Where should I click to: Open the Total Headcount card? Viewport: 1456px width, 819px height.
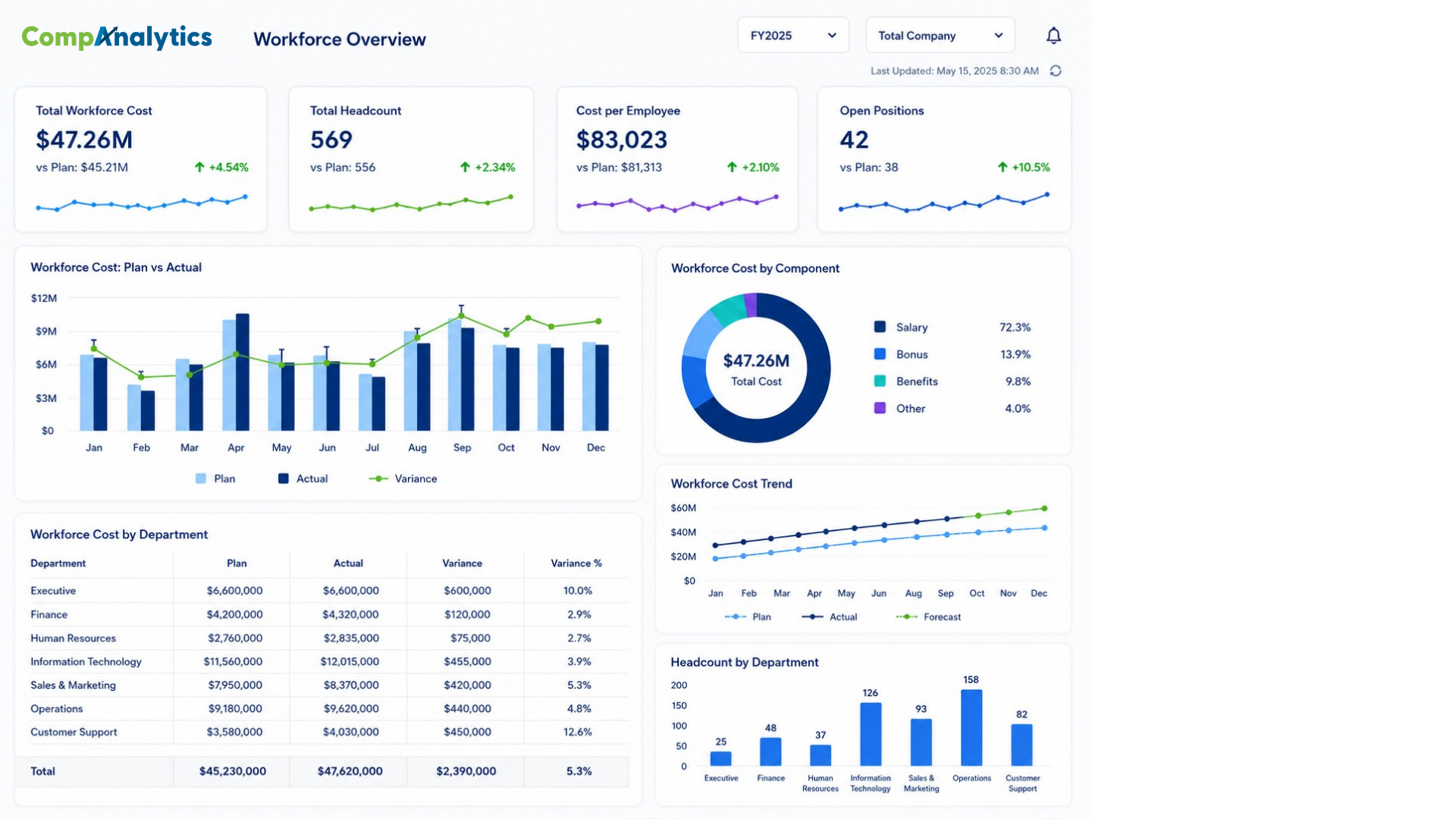[x=411, y=159]
